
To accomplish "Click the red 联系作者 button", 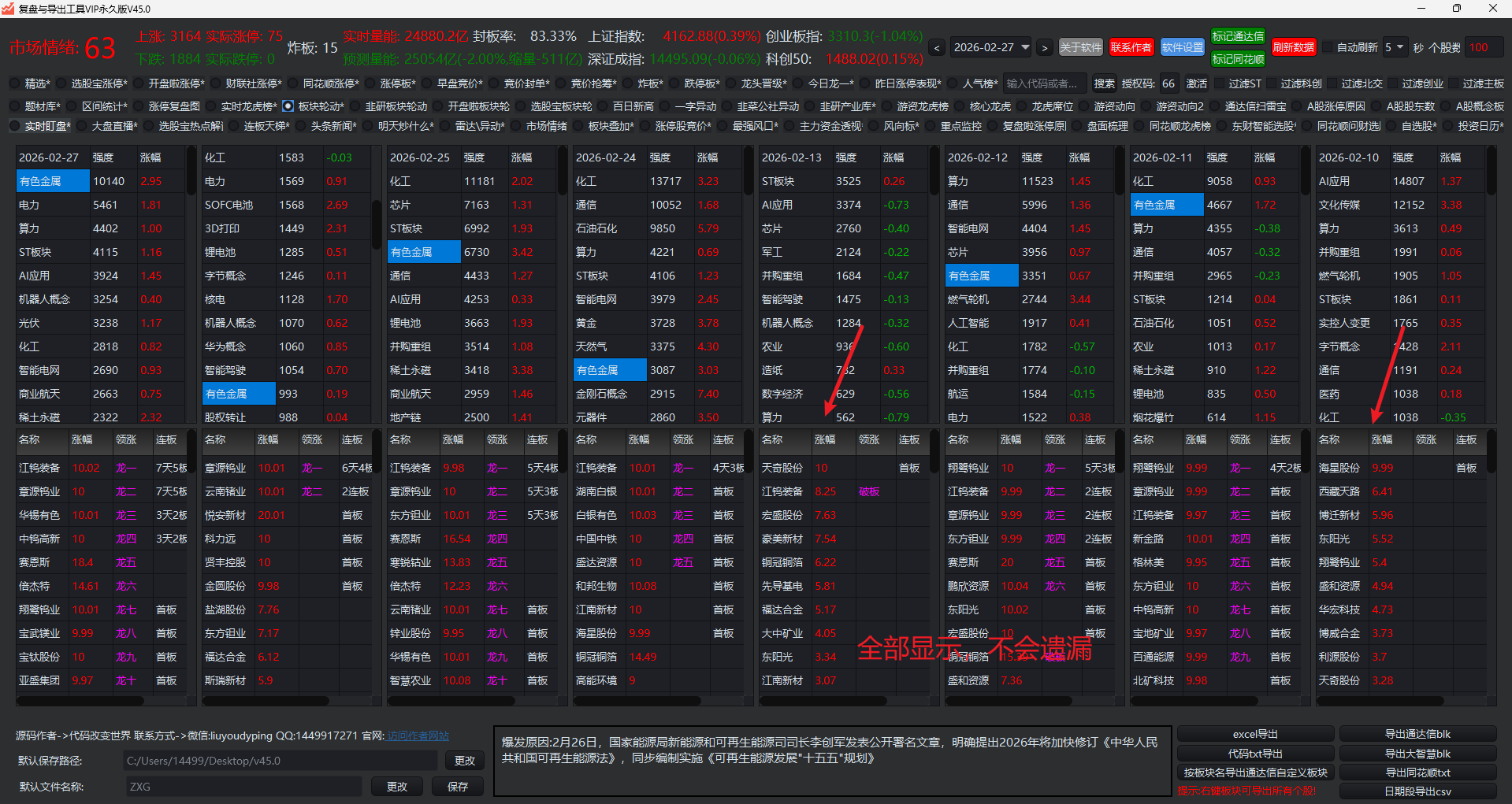I will coord(1131,47).
